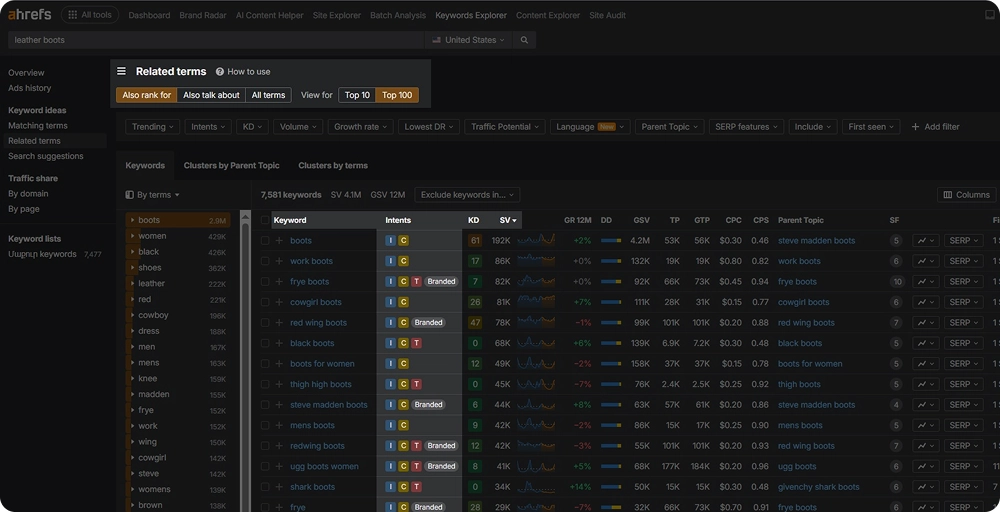The width and height of the screenshot is (1000, 512).
Task: Open trend chart button for work boots row
Action: 925,261
